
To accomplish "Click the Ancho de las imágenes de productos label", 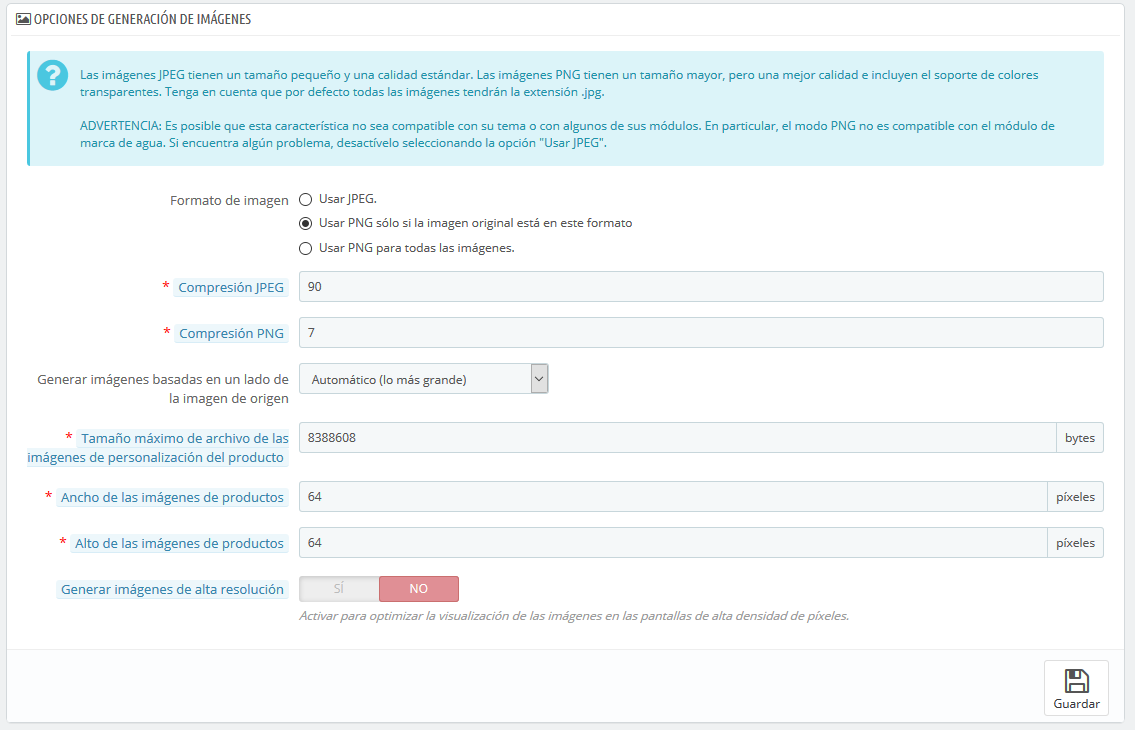I will point(172,498).
